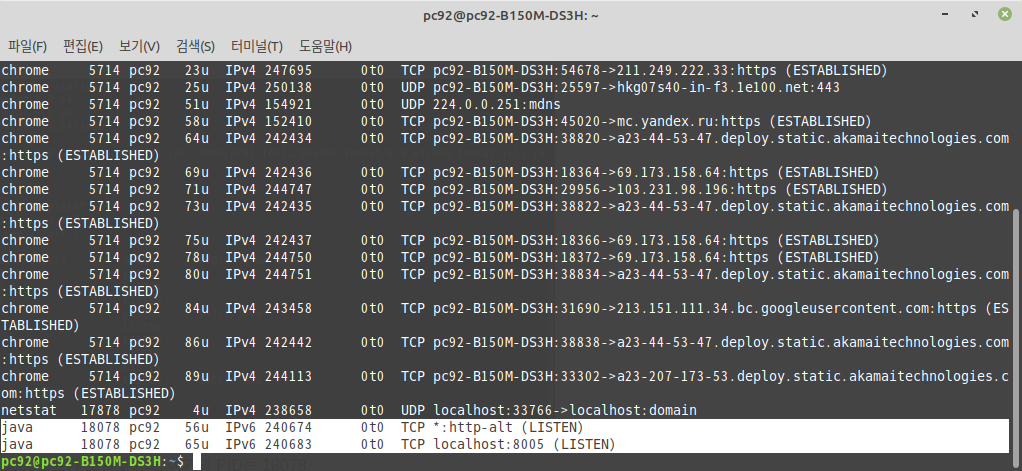Open the 파일(F) menu
This screenshot has width=1022, height=471.
click(x=27, y=46)
